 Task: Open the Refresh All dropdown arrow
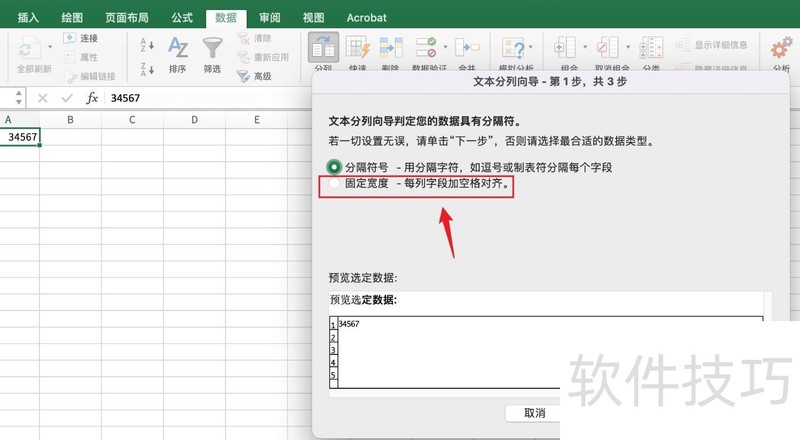tap(50, 47)
